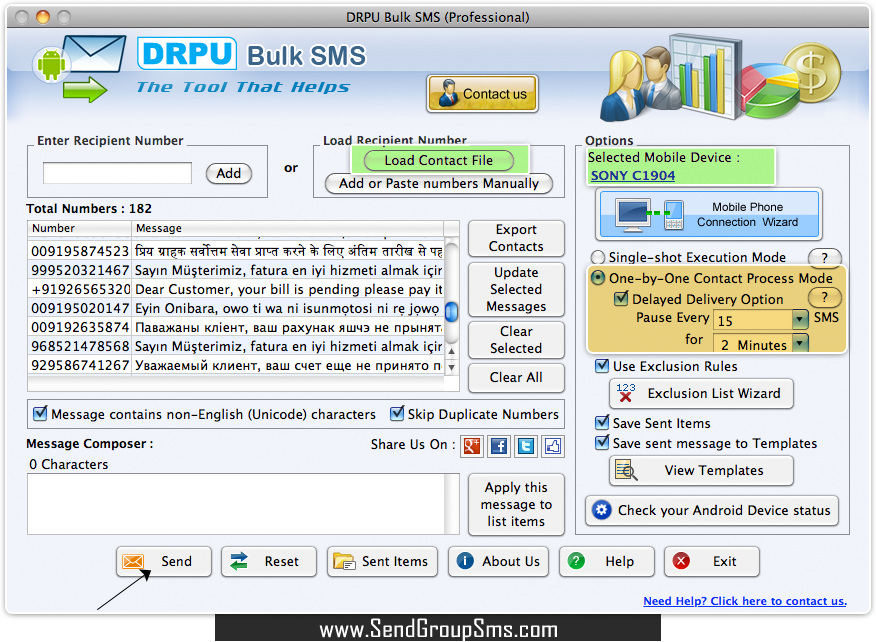
Task: Select row with number 009192635874
Action: (235, 327)
